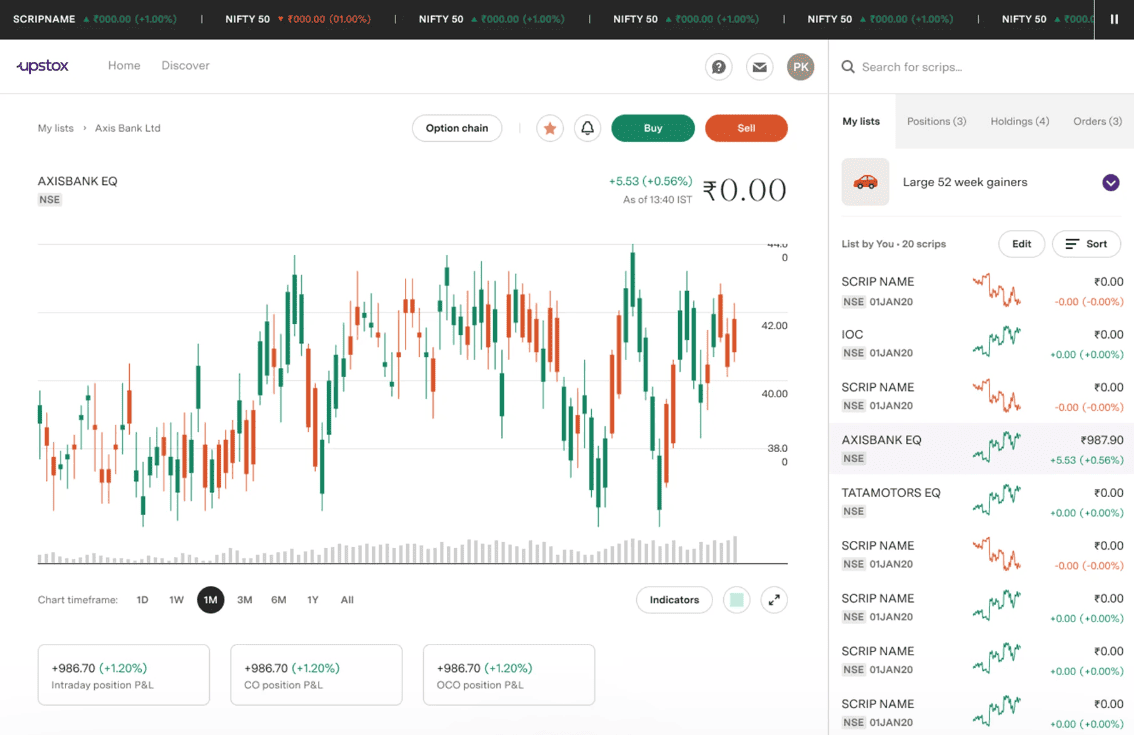Open the Option chain
The image size is (1134, 735).
coord(457,128)
